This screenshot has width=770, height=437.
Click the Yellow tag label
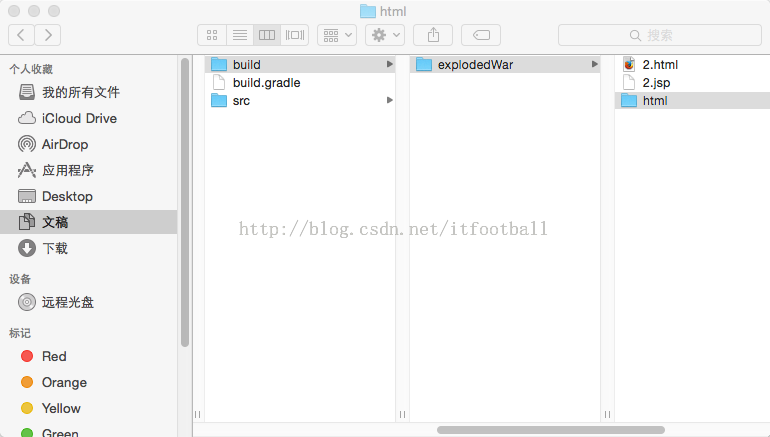point(61,408)
